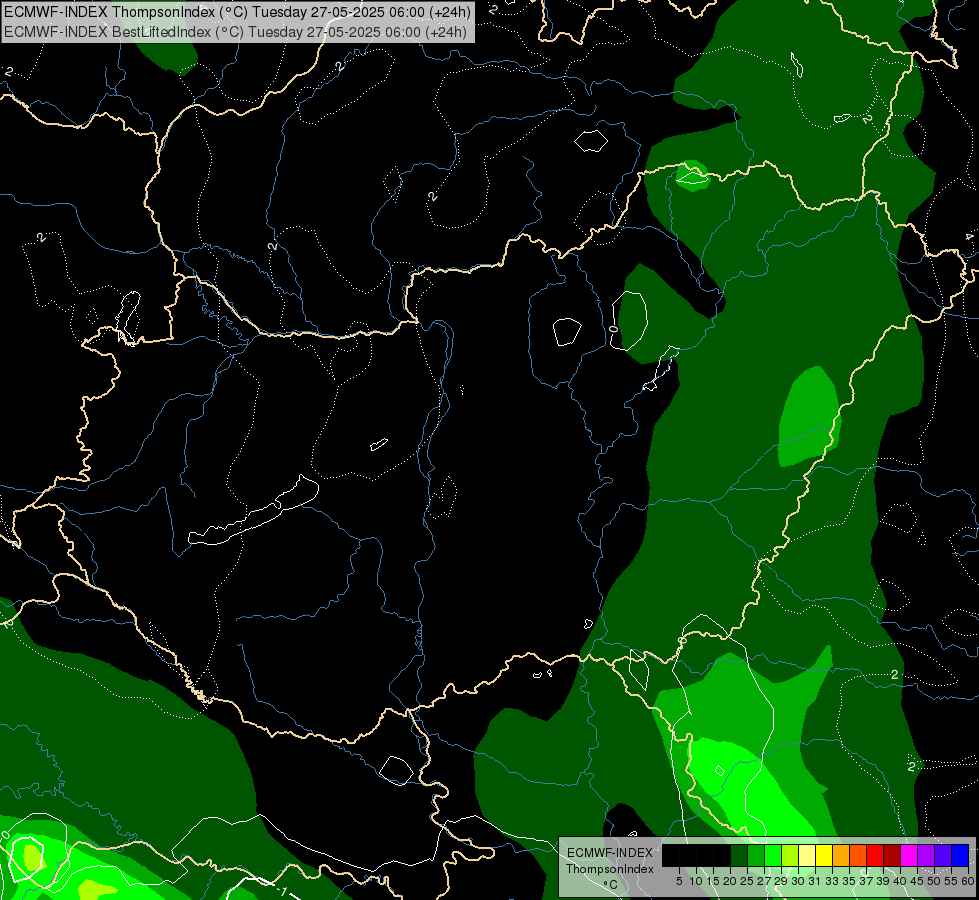Click the legend tick value 10

coord(696,881)
